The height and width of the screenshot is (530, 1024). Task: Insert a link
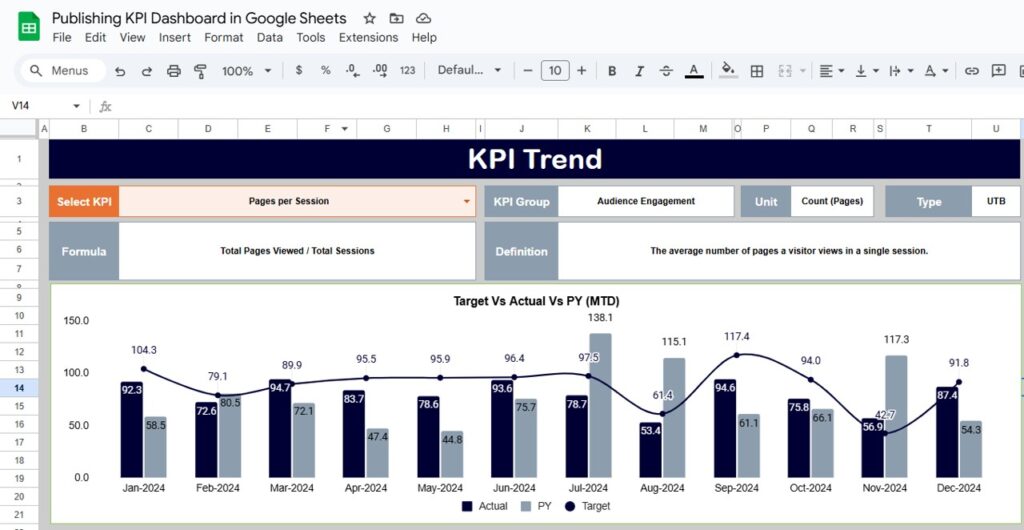click(x=972, y=70)
